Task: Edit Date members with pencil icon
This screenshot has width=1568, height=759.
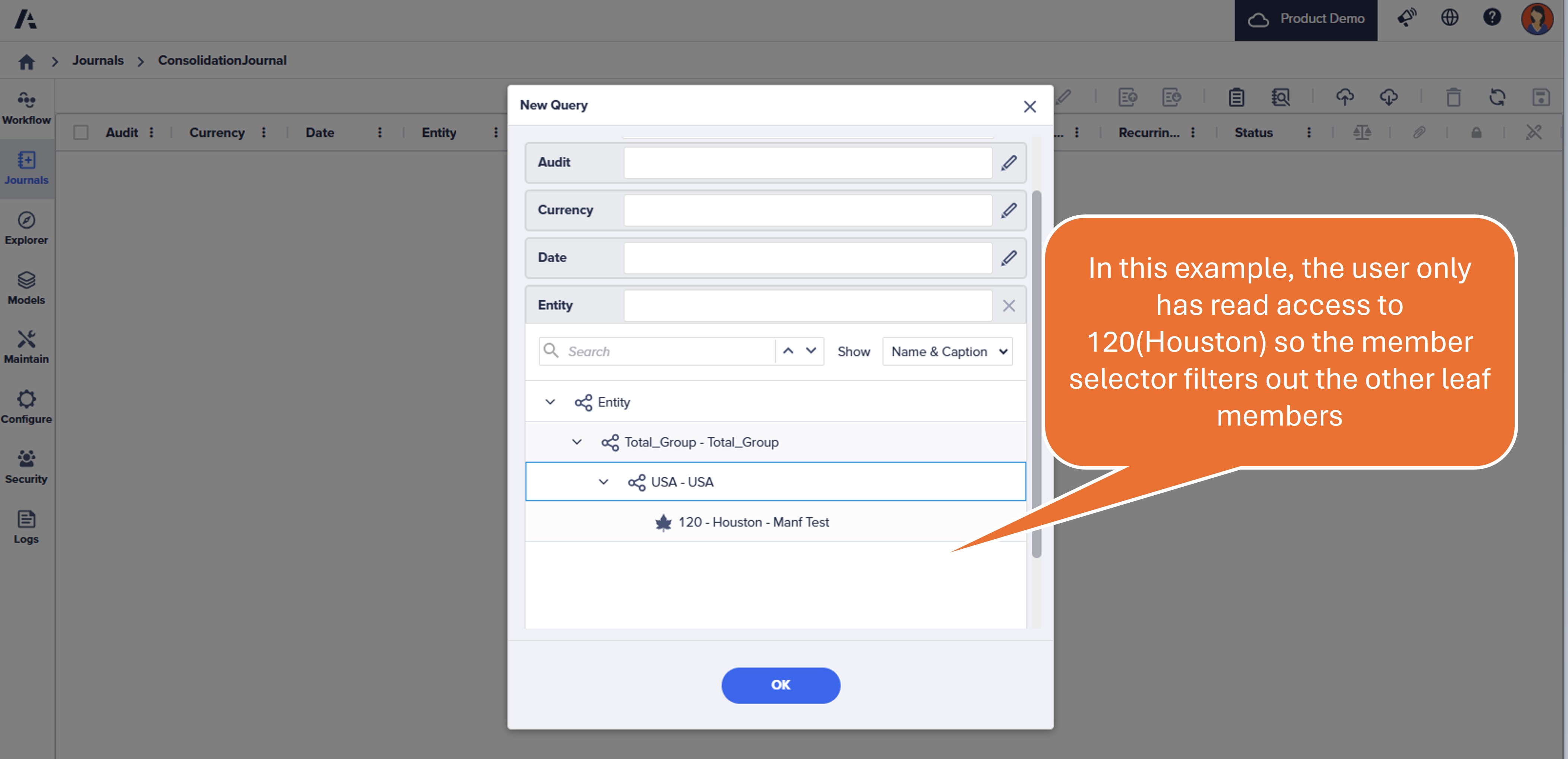Action: 1009,258
